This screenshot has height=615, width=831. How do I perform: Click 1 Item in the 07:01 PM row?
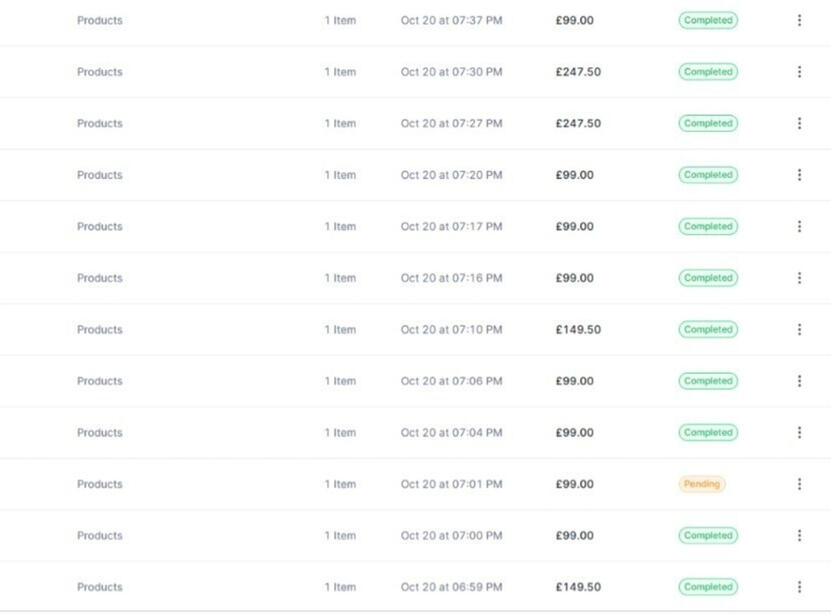pyautogui.click(x=340, y=484)
